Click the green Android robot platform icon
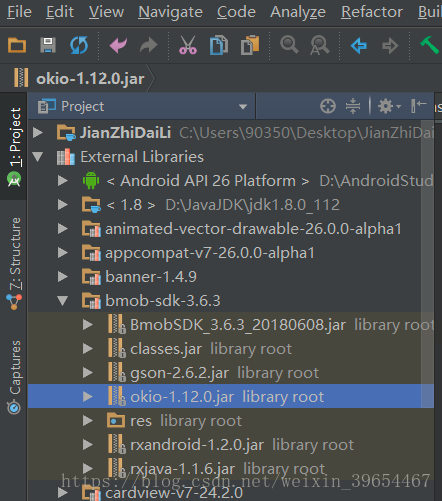Screen dimensions: 442x501 [x=91, y=180]
